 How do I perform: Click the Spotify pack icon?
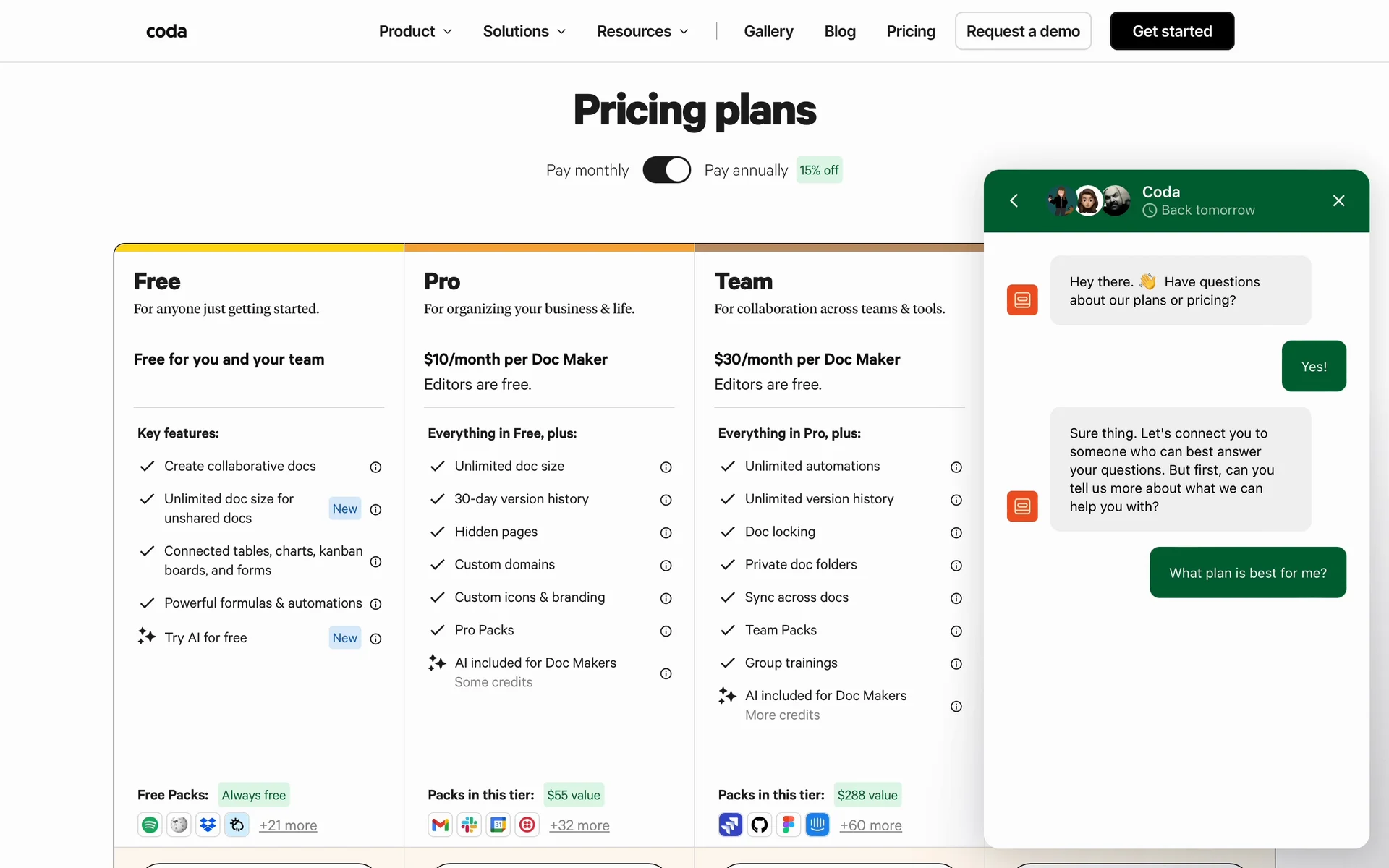[150, 825]
